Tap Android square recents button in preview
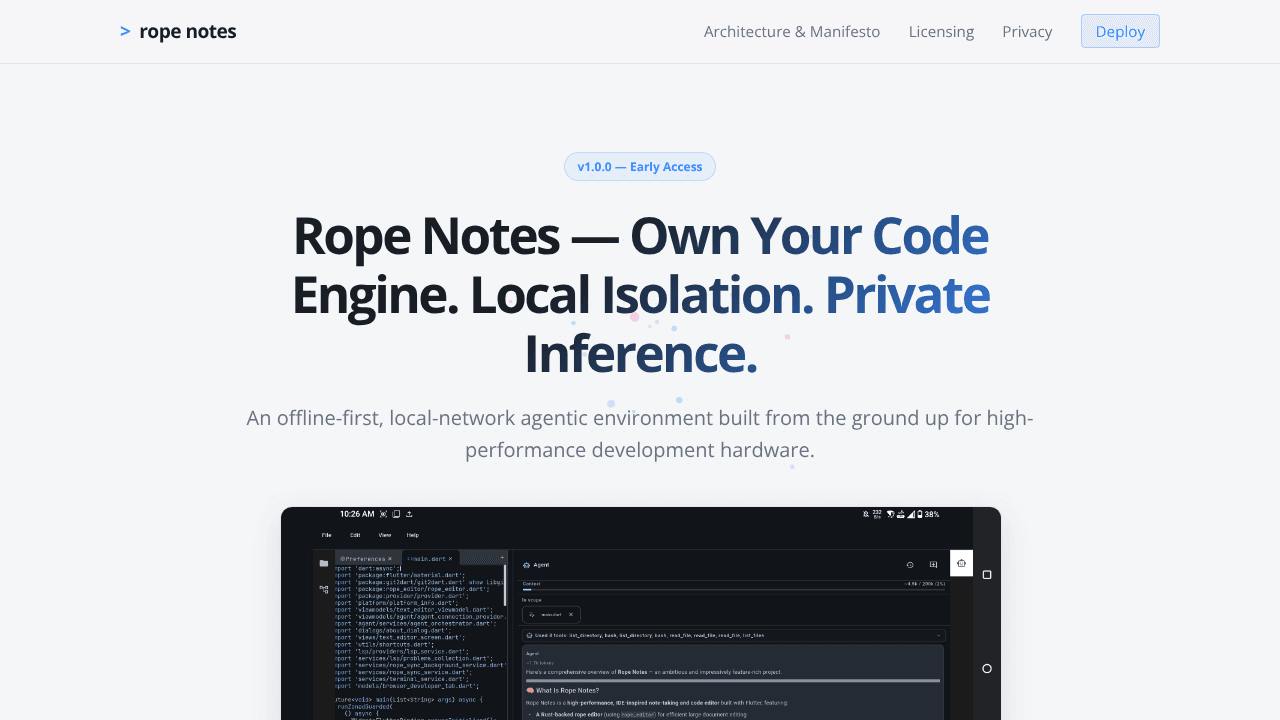1280x720 pixels. [x=987, y=575]
